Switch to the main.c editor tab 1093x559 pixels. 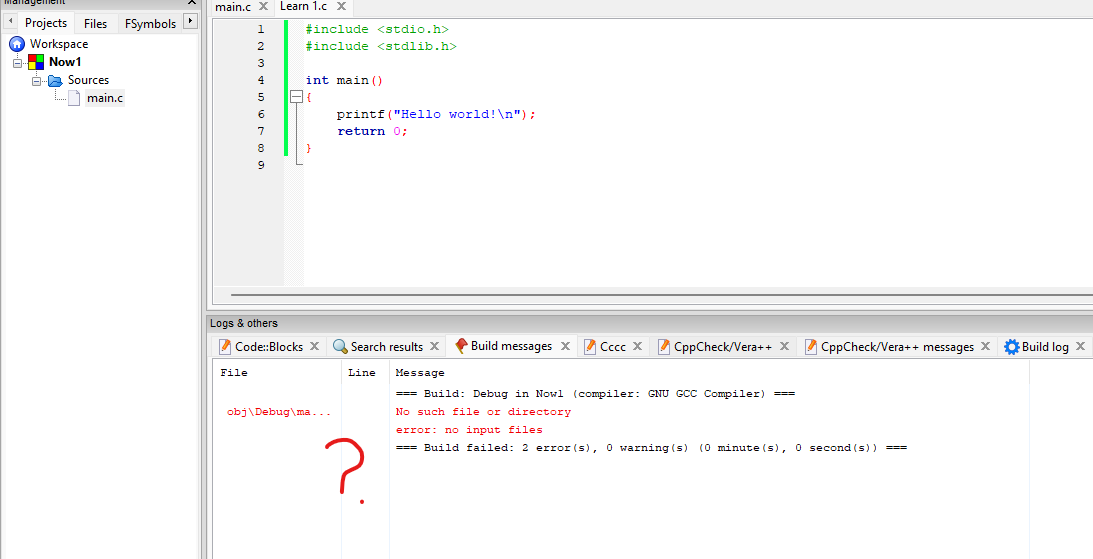click(234, 7)
